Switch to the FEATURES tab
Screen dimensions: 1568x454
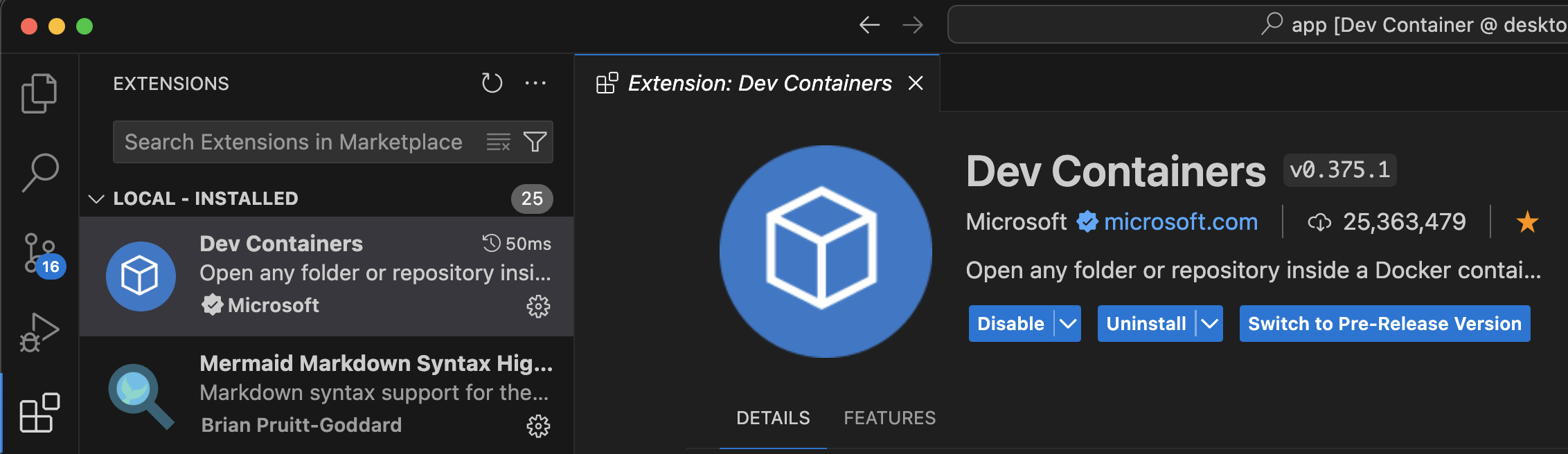tap(889, 418)
